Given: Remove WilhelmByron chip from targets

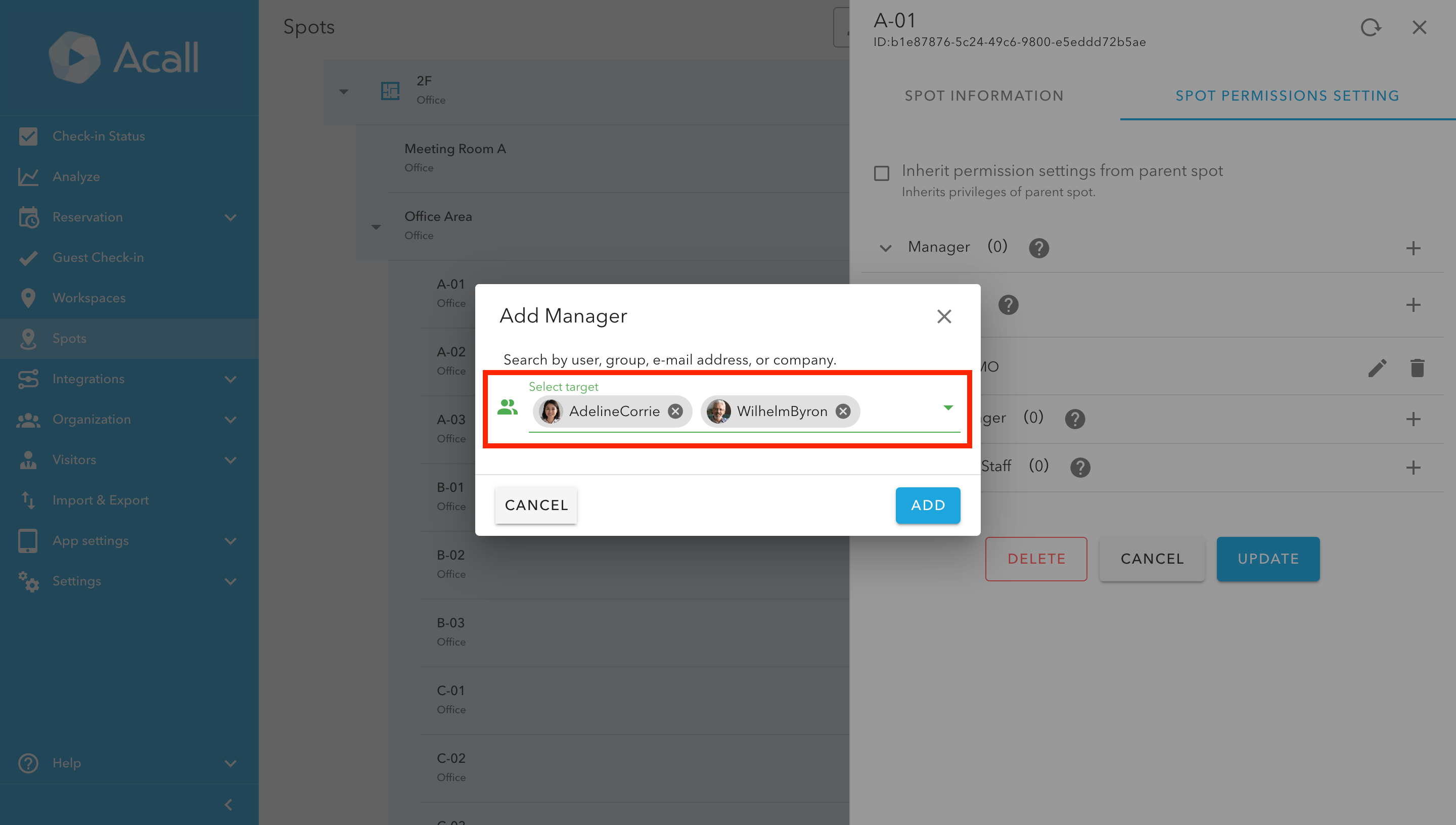Looking at the screenshot, I should tap(843, 411).
